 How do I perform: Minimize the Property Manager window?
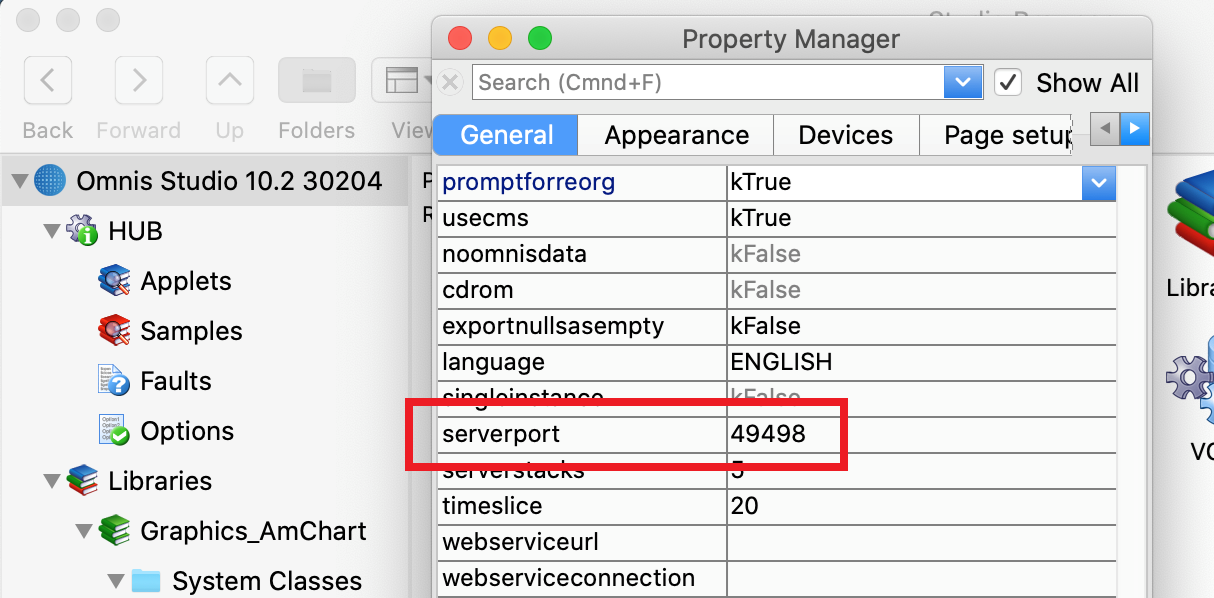click(500, 39)
